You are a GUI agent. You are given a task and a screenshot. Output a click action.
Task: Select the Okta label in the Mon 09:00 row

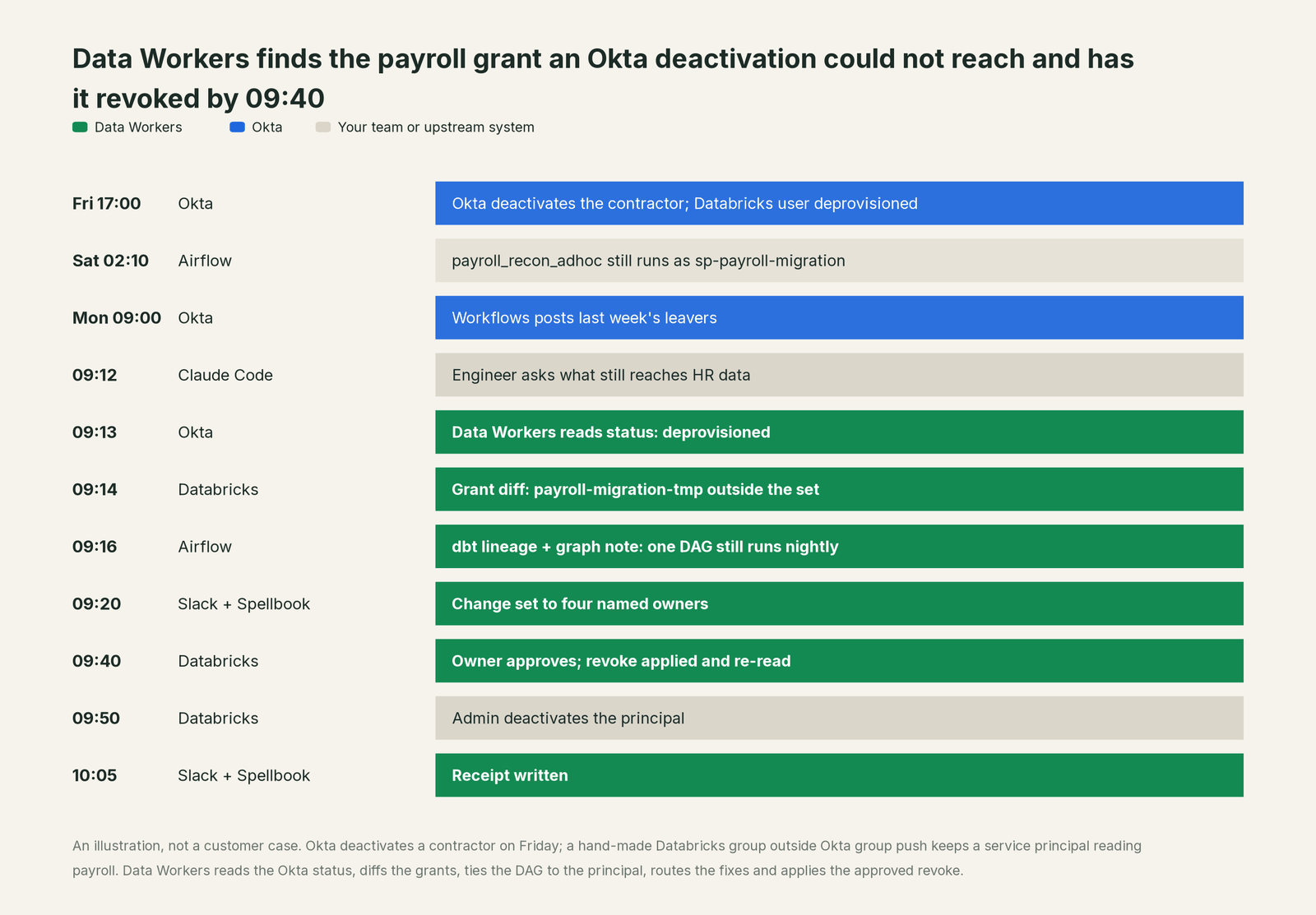pyautogui.click(x=196, y=317)
